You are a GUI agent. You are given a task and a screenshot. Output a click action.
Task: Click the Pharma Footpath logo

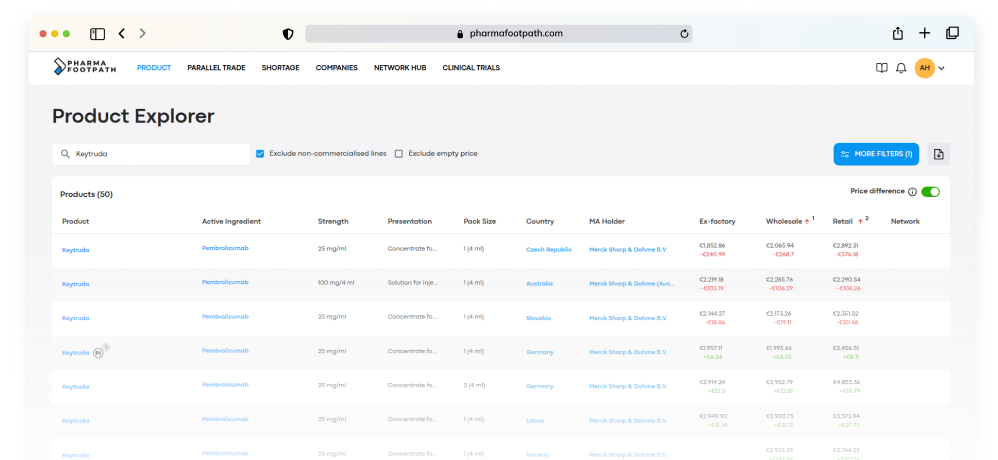click(x=85, y=67)
